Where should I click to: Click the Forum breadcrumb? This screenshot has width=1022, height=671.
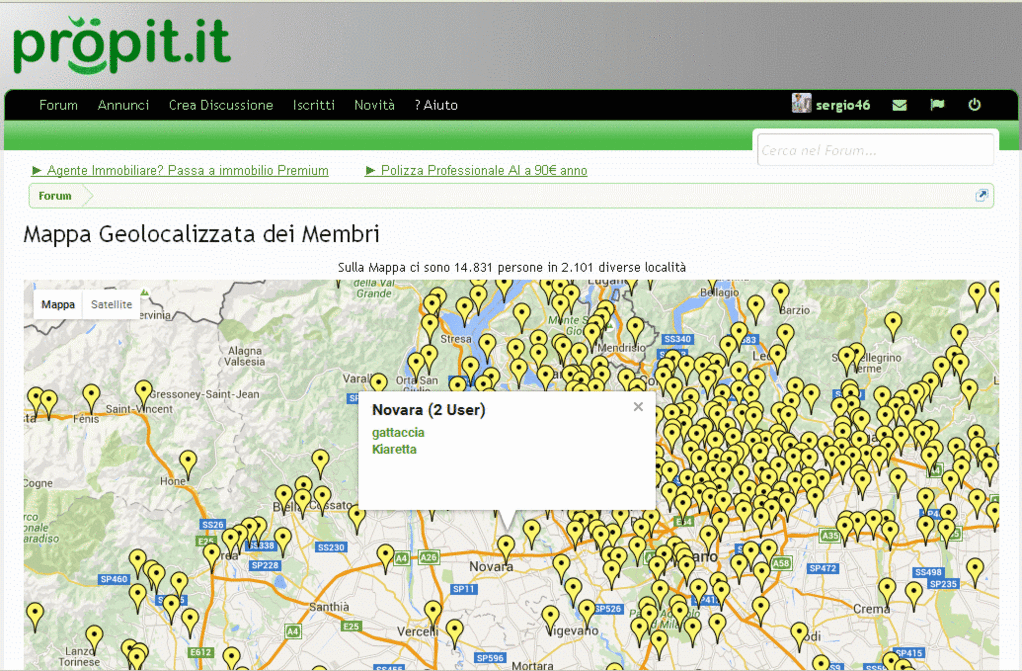click(55, 196)
